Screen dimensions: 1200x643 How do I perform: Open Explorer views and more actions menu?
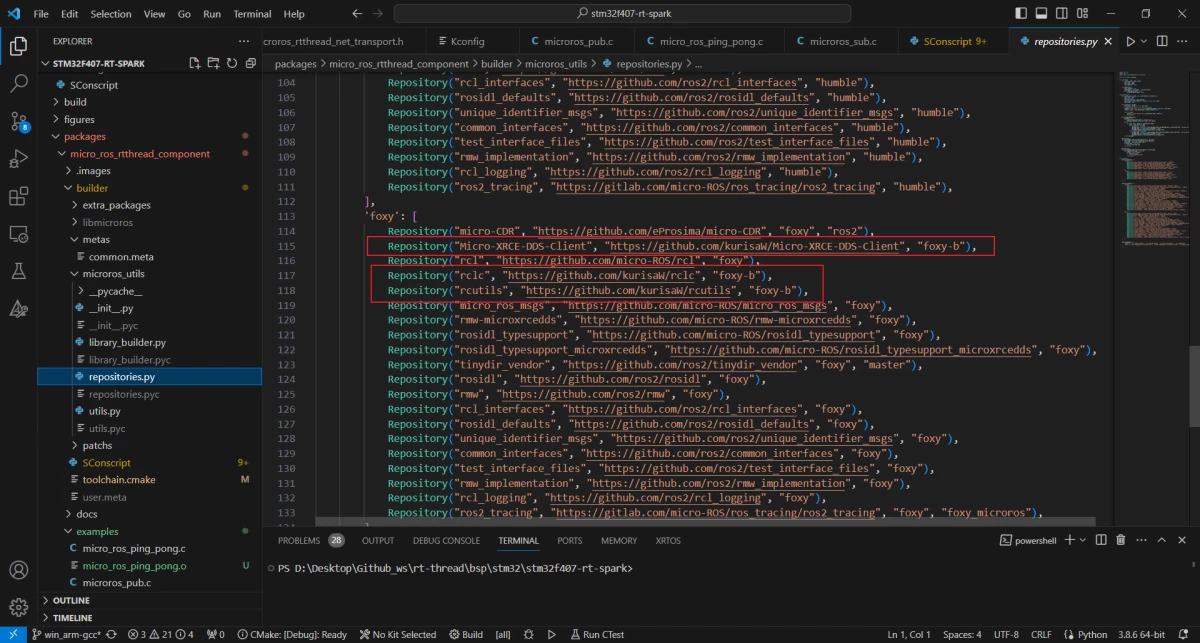pyautogui.click(x=244, y=41)
